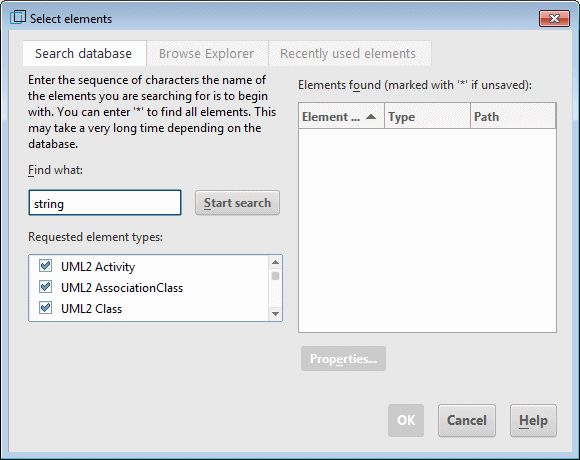The height and width of the screenshot is (460, 580).
Task: Click the element types scrollbar thumb
Action: (275, 276)
